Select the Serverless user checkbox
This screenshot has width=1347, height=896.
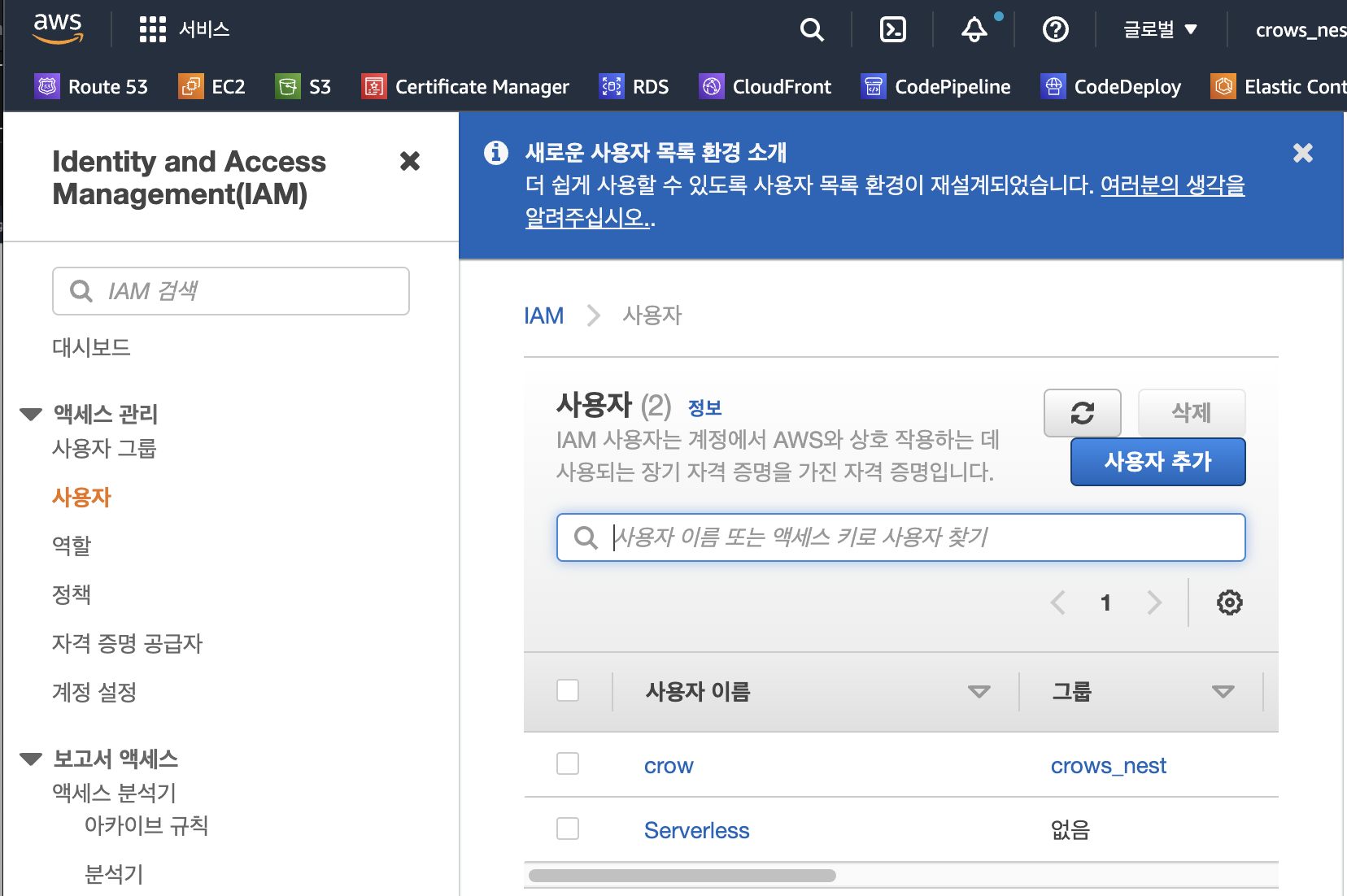coord(568,829)
